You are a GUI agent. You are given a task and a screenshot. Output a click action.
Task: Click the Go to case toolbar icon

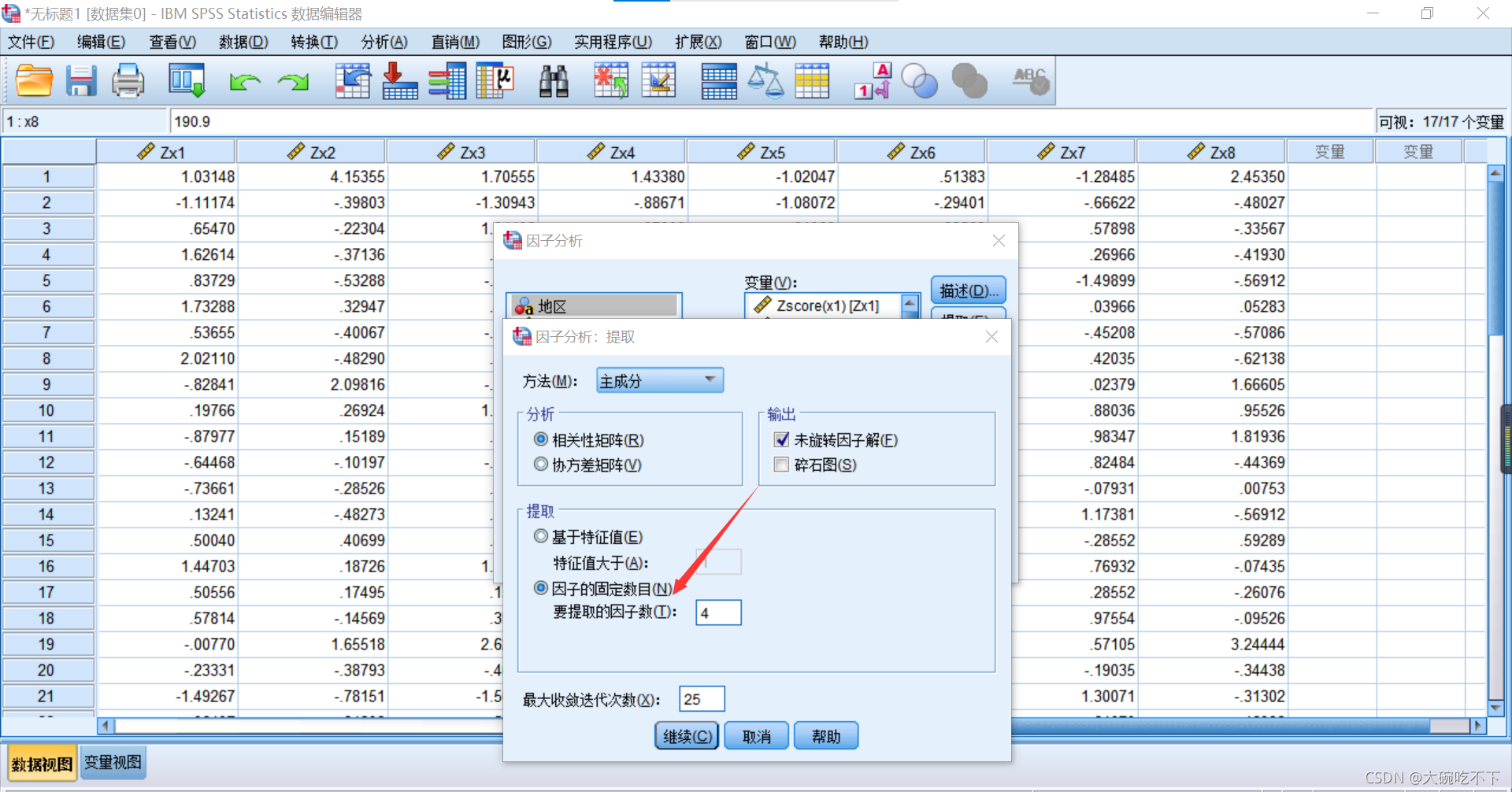click(x=353, y=80)
